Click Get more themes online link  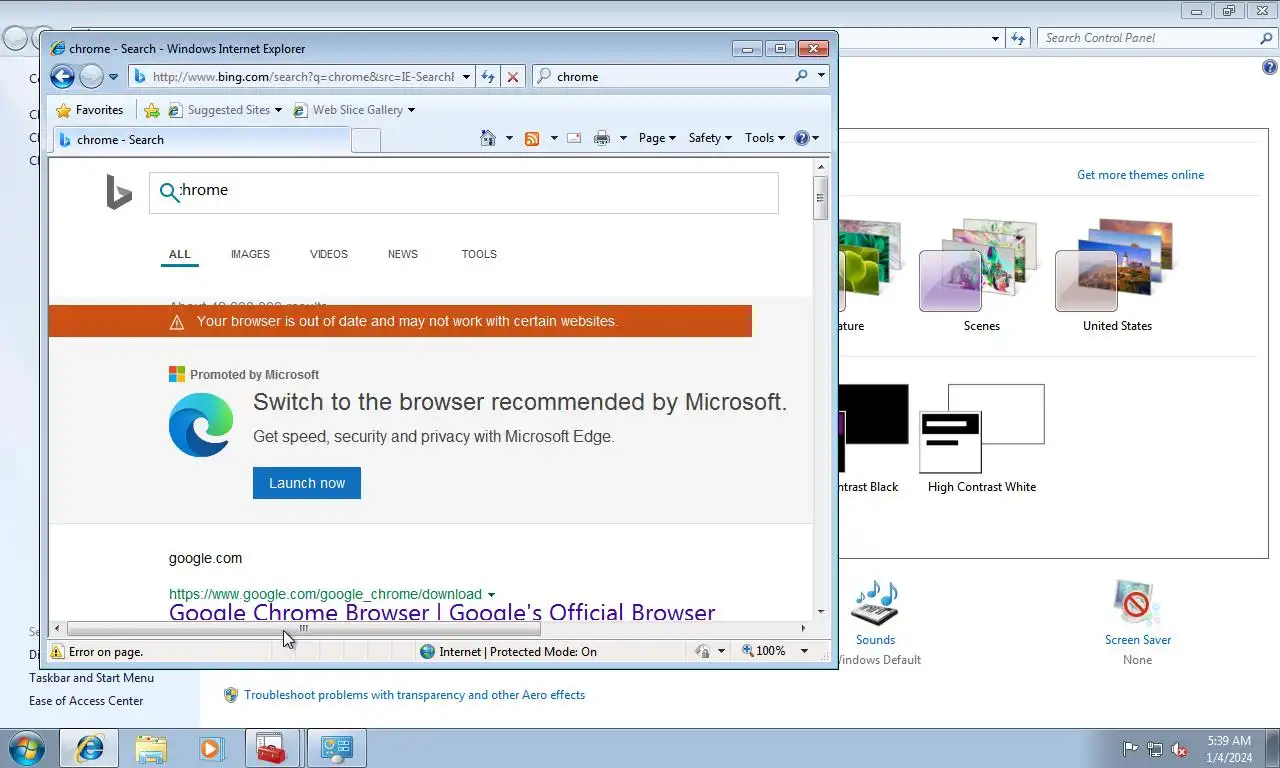pos(1140,175)
